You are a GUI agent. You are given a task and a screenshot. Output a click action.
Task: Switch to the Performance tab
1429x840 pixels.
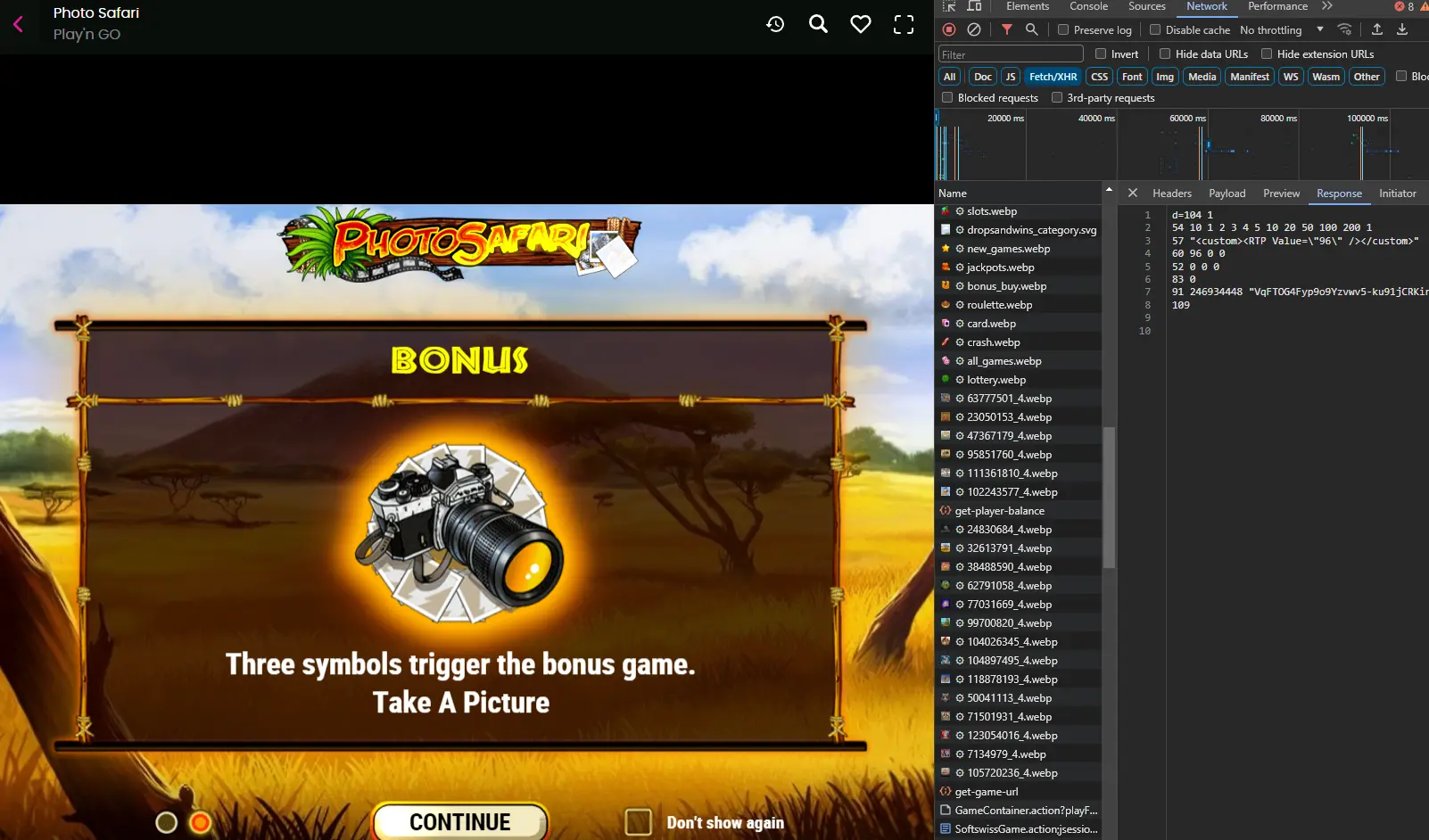click(1277, 6)
